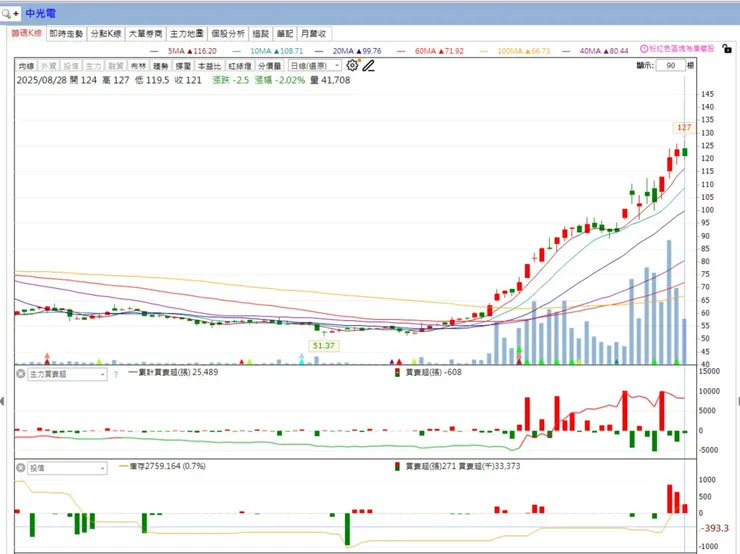Click the 5MA 116.20 legend
This screenshot has width=740, height=554.
coord(192,51)
